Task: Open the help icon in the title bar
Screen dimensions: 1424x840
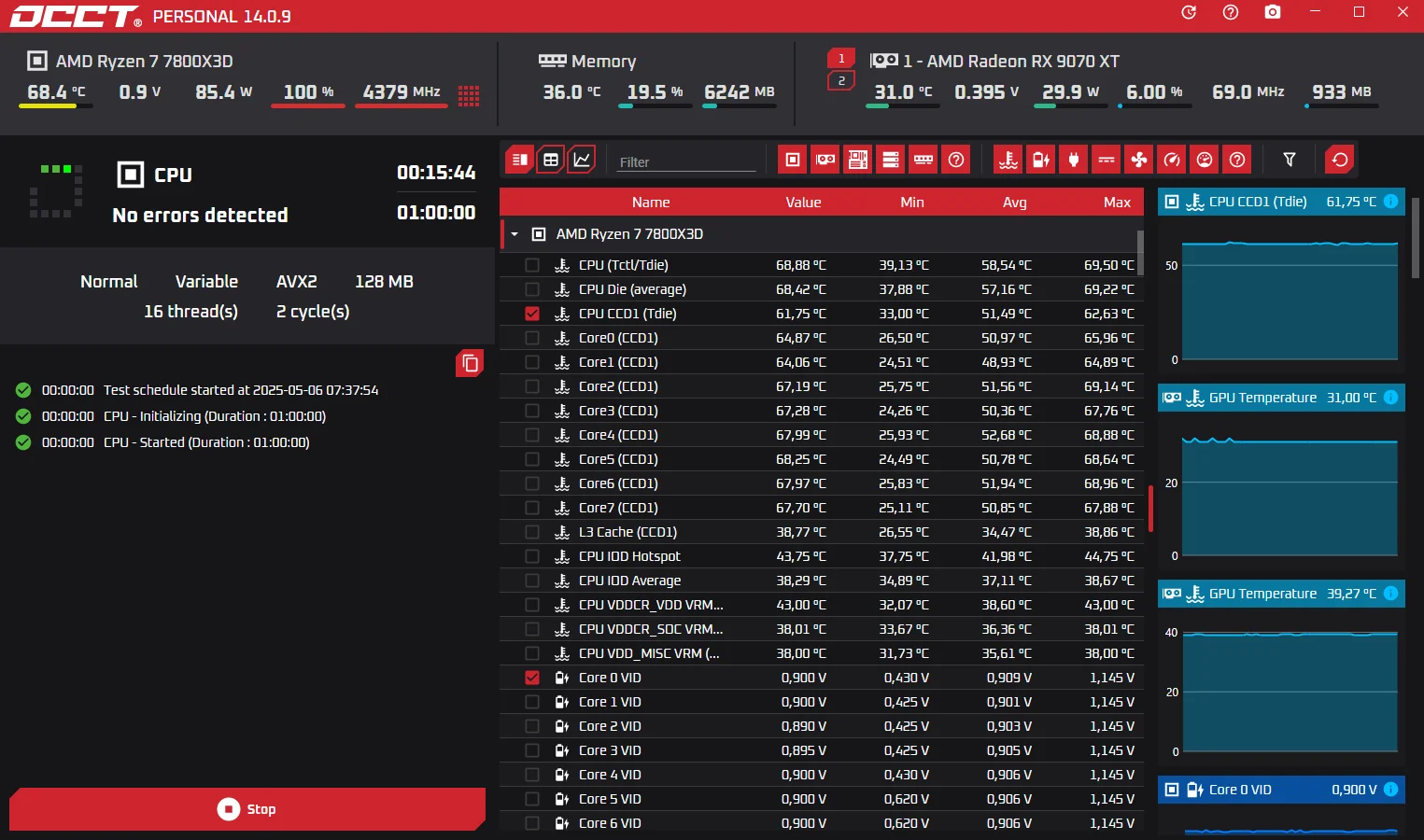Action: [1231, 12]
